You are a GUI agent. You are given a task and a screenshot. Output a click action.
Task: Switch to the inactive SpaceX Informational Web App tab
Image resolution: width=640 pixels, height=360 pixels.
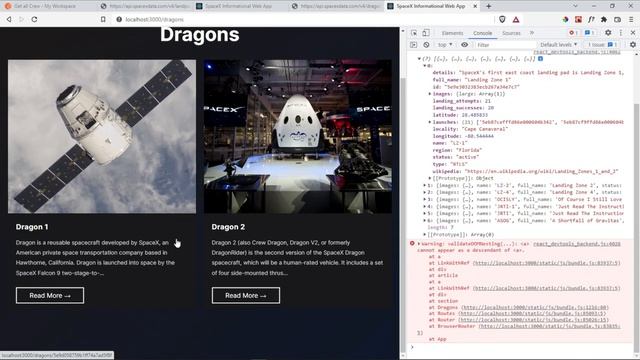point(240,6)
